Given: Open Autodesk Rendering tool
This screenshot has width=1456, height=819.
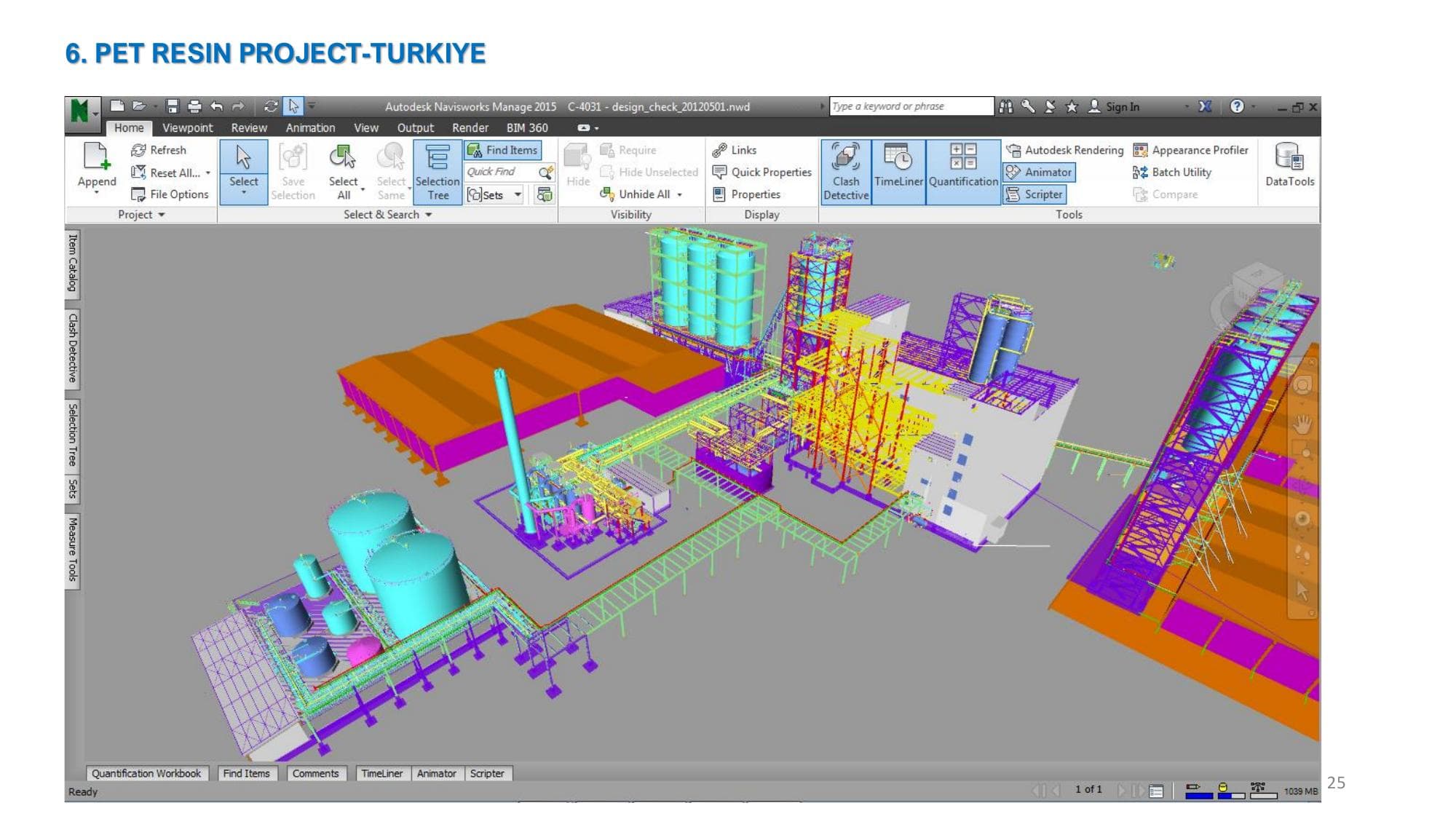Looking at the screenshot, I should [x=1065, y=150].
